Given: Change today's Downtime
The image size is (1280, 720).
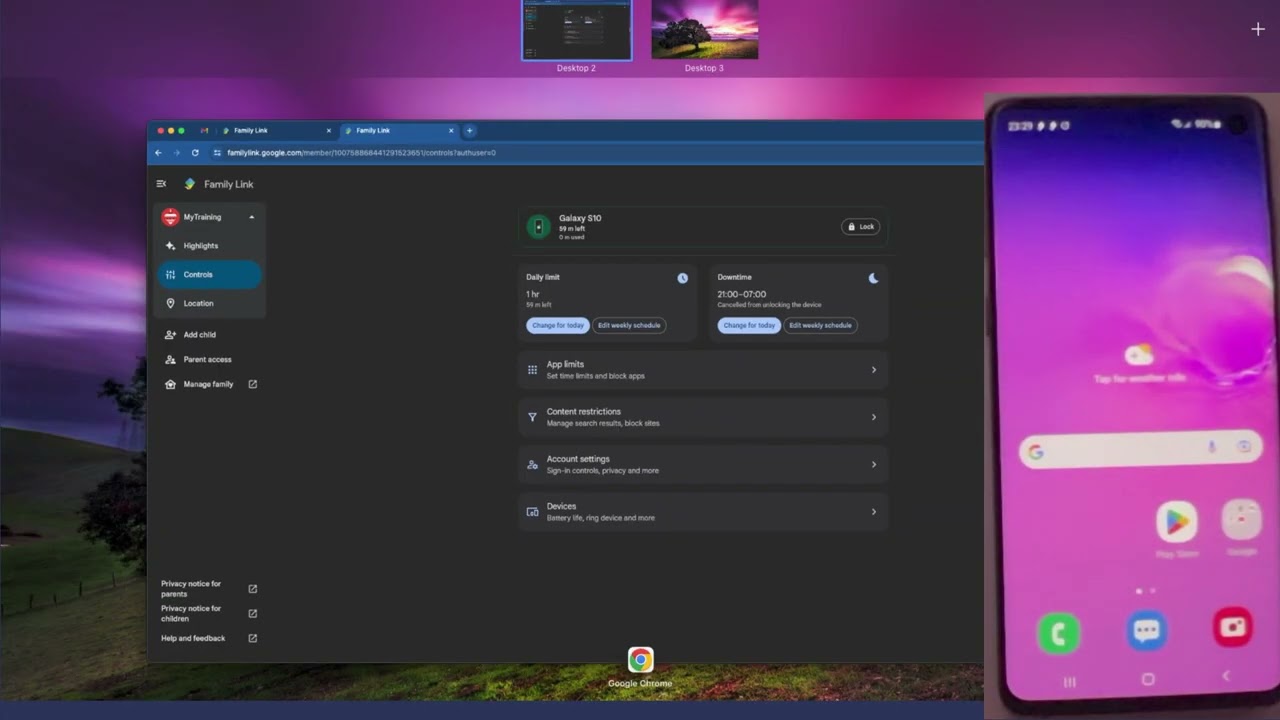Looking at the screenshot, I should point(749,325).
